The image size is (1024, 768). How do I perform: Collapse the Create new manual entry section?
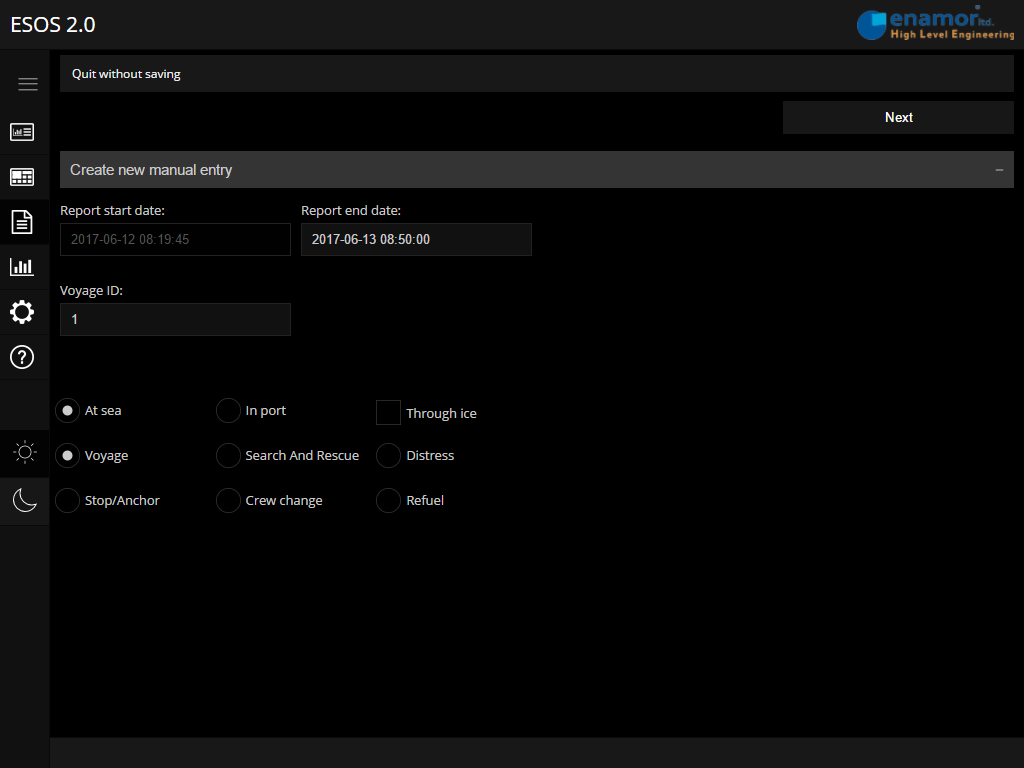[x=999, y=170]
